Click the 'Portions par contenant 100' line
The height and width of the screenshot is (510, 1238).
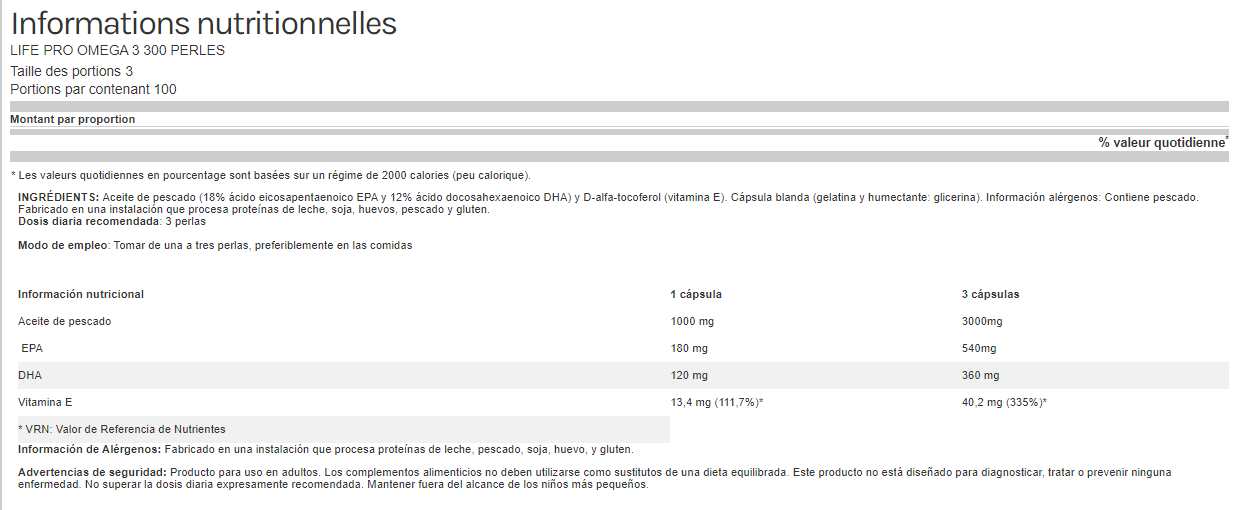pyautogui.click(x=93, y=89)
